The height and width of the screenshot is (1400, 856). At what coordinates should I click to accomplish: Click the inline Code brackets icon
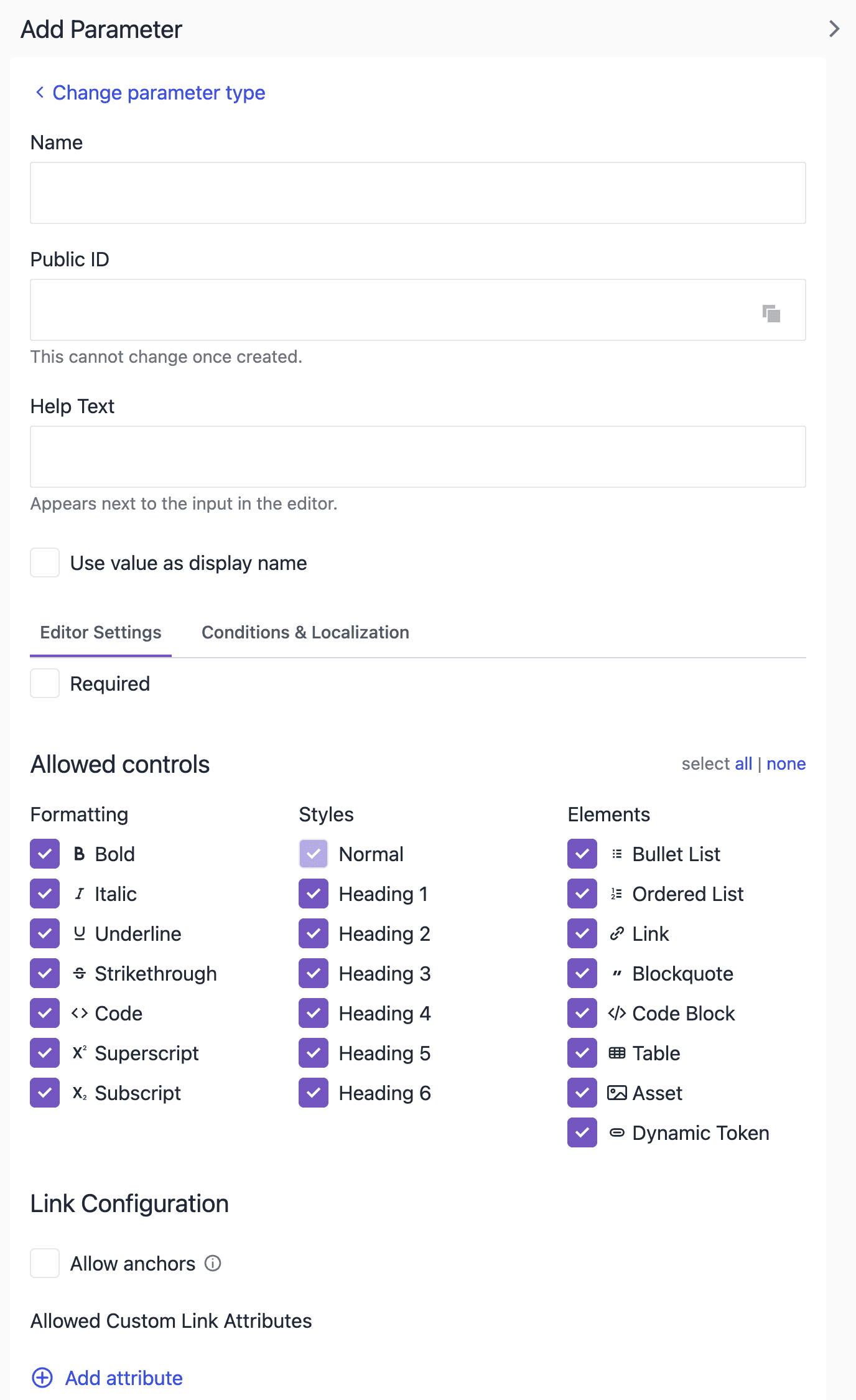click(79, 1013)
